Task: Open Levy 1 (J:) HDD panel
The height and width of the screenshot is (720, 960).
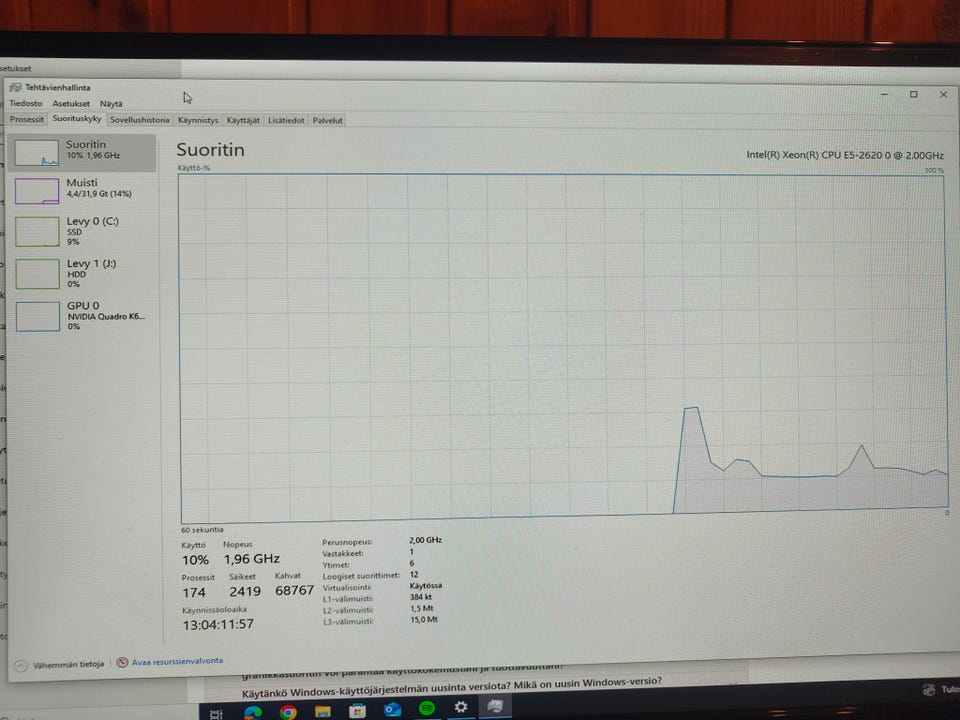Action: (83, 273)
